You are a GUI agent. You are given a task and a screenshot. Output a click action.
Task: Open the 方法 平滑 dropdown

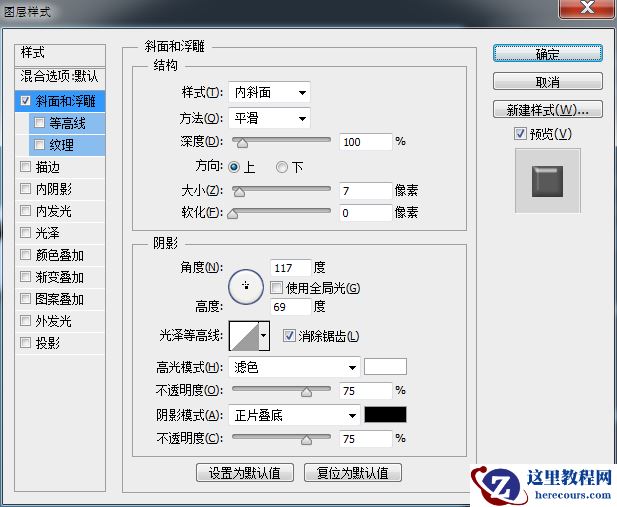269,118
